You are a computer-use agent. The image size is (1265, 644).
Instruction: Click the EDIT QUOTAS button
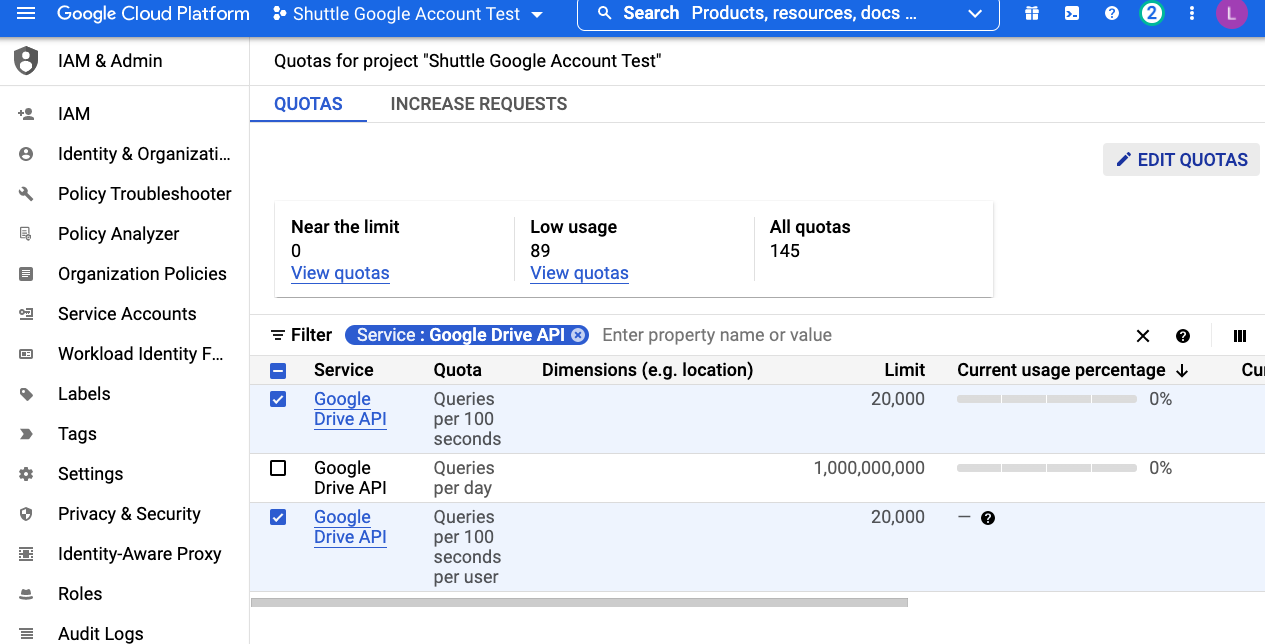[1181, 160]
